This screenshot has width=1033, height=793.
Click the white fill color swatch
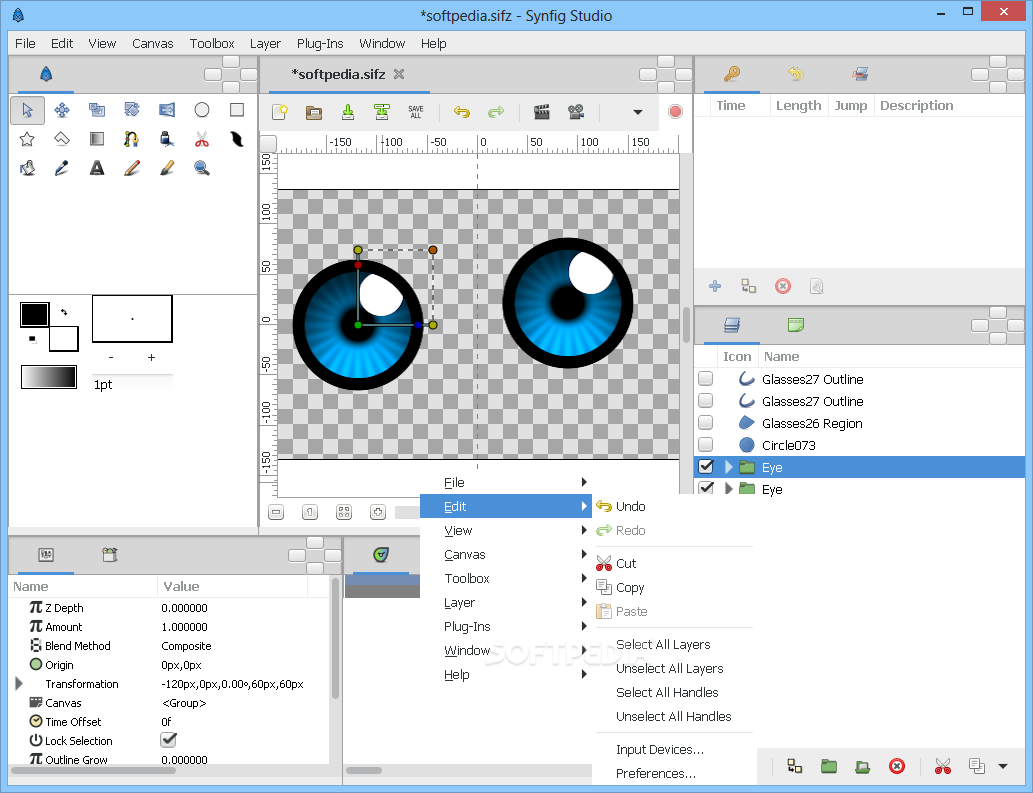click(64, 340)
